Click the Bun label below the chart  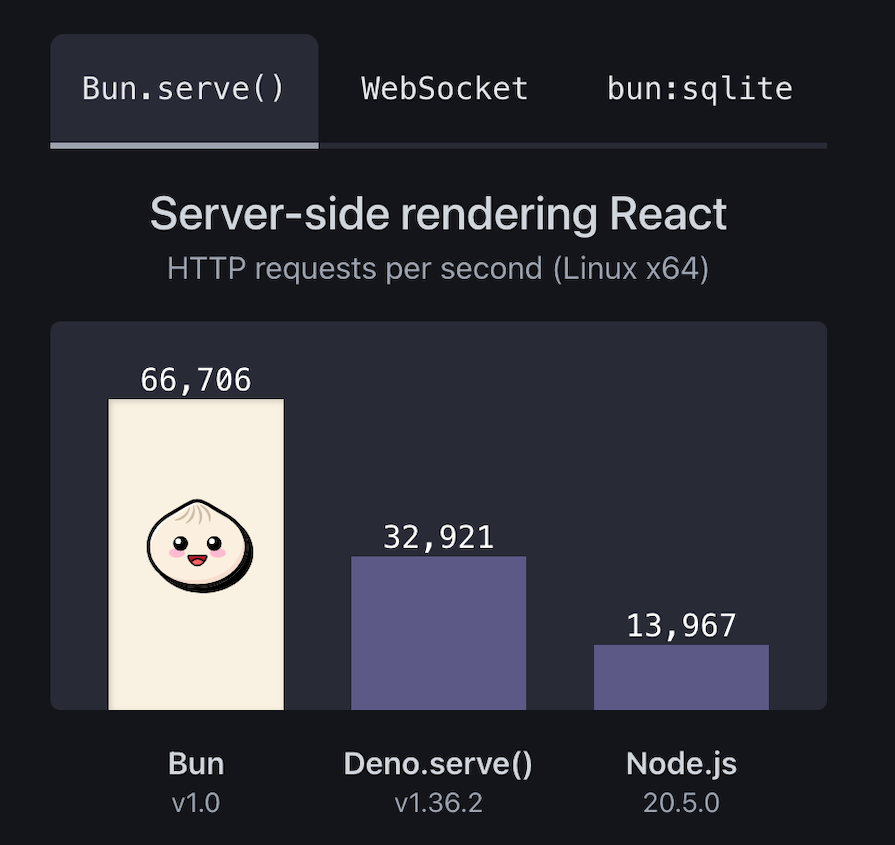tap(196, 763)
